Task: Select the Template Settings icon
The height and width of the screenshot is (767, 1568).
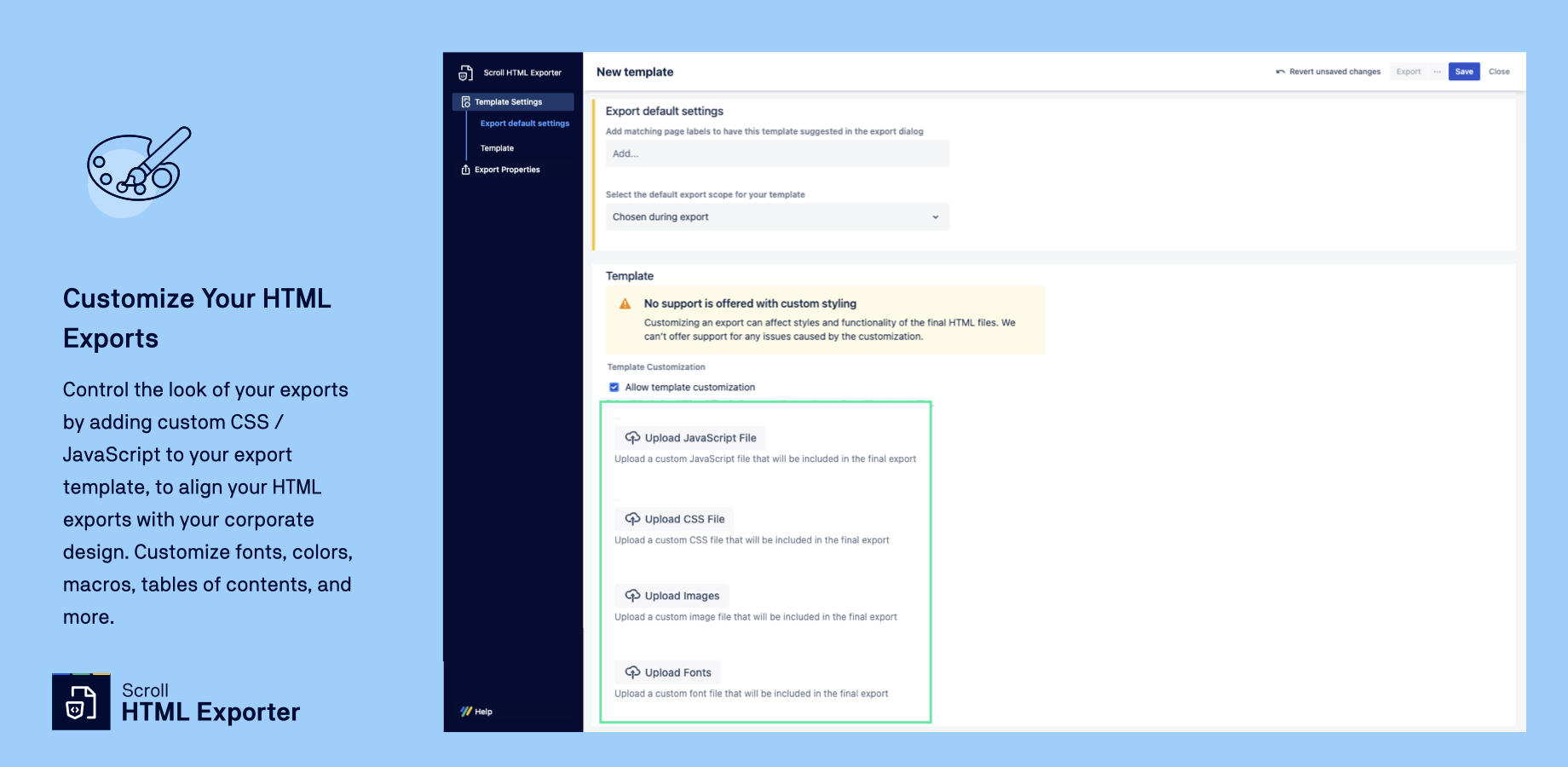Action: [466, 101]
